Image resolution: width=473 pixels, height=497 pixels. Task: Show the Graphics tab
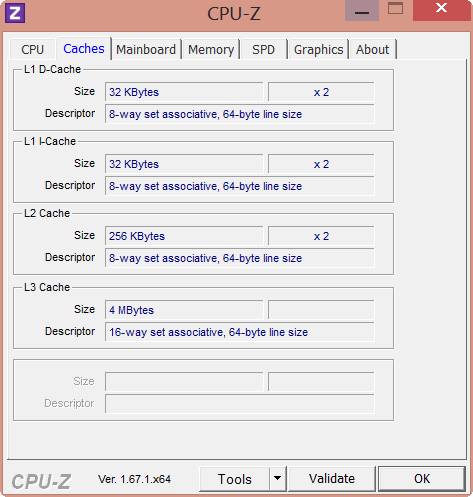coord(318,49)
